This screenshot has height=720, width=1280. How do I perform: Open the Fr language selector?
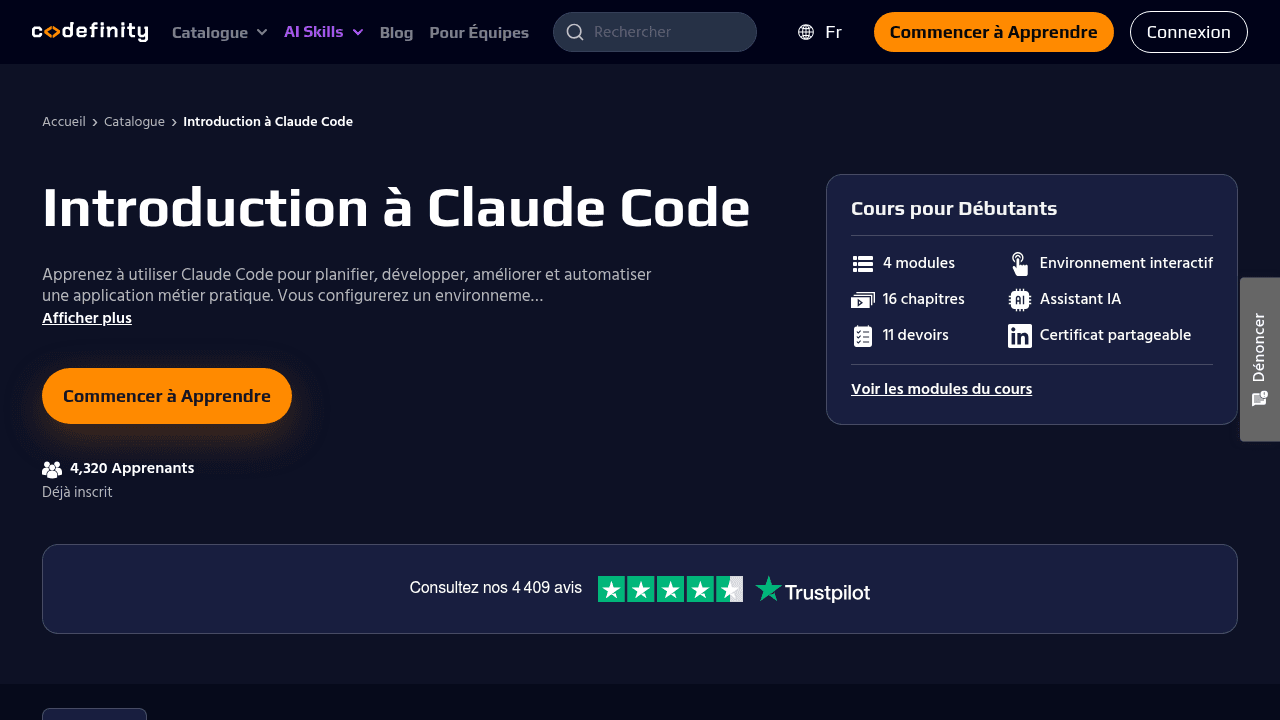pos(820,32)
